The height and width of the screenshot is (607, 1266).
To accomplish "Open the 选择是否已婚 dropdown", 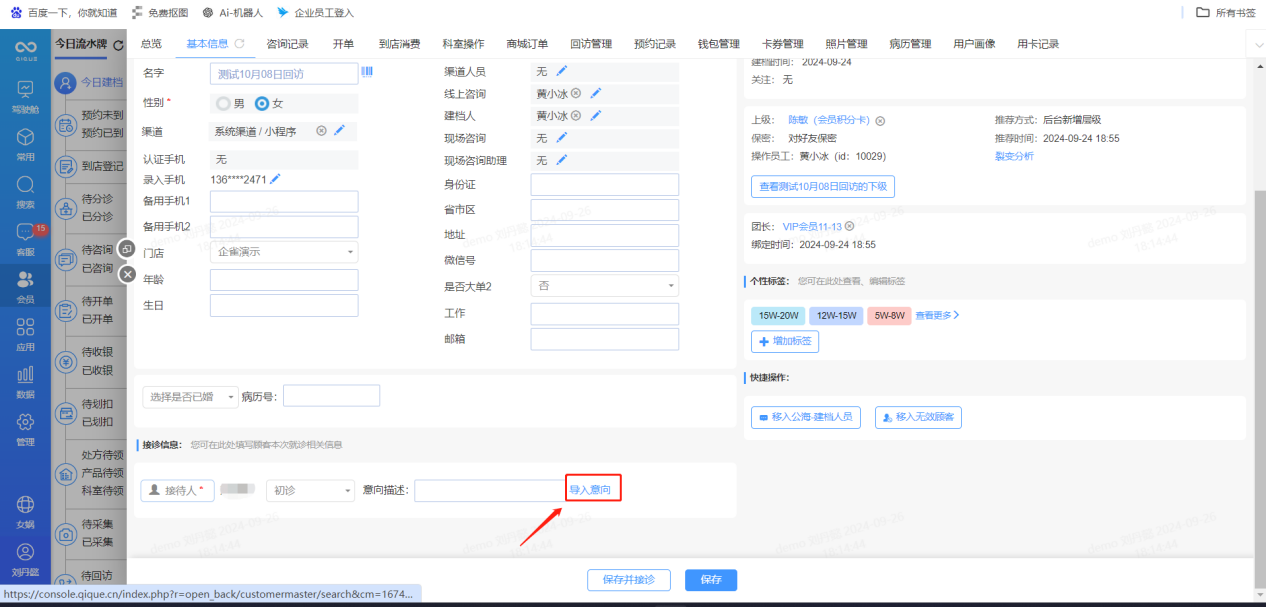I will point(190,396).
